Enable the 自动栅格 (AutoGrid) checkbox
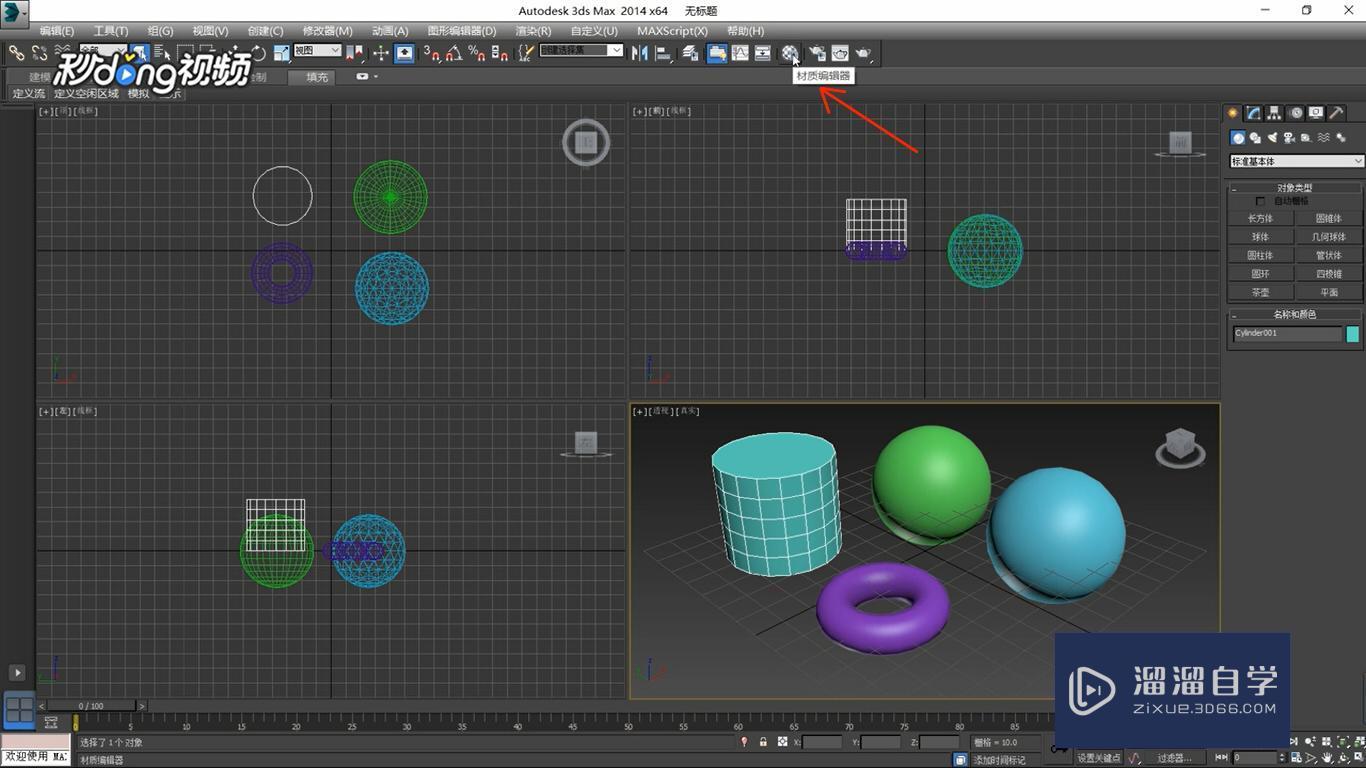This screenshot has width=1366, height=768. 1262,200
